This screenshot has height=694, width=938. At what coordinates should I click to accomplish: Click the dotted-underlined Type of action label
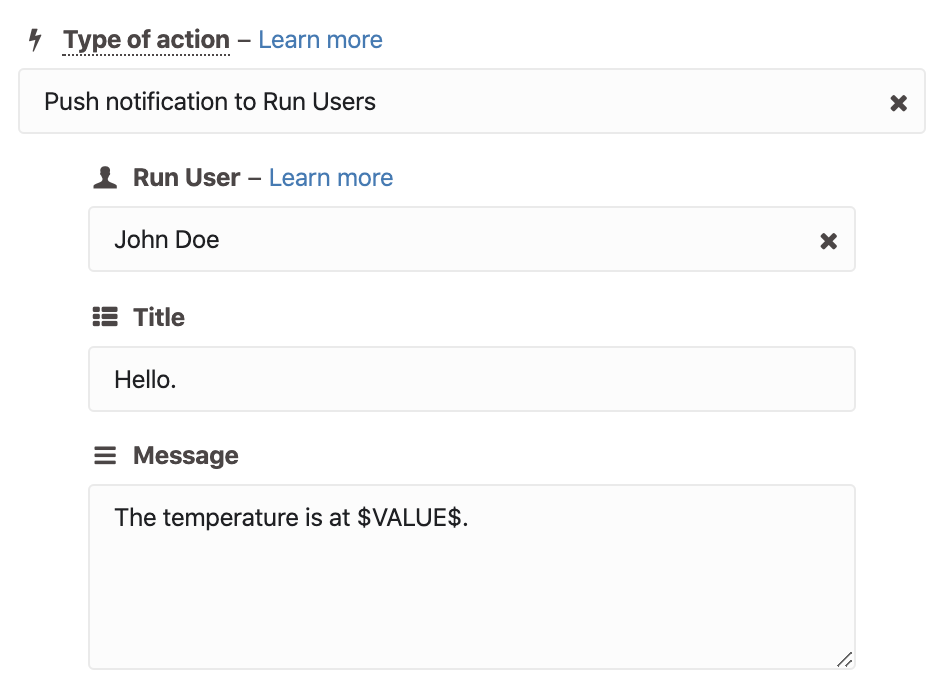point(147,40)
